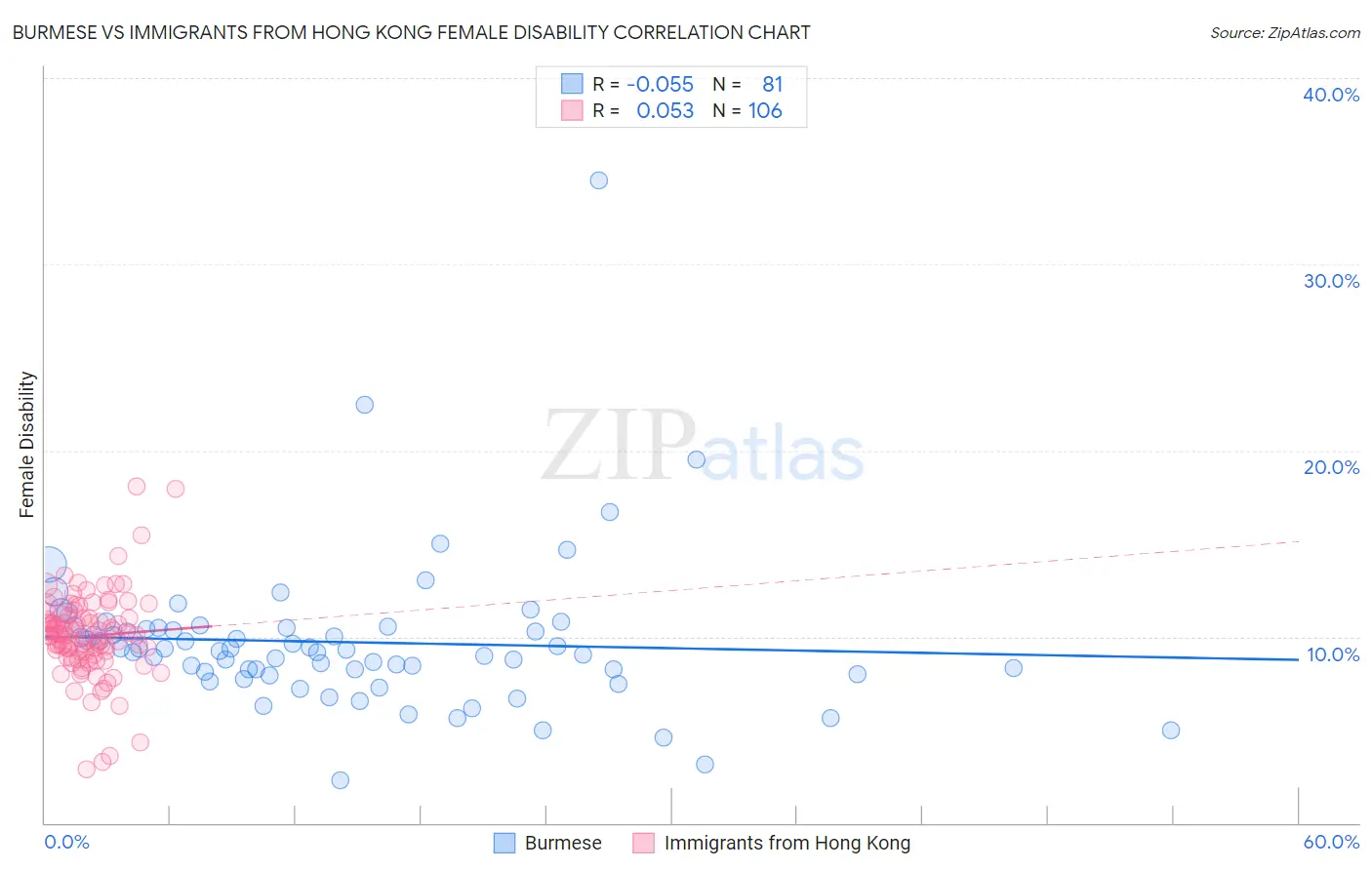Click the 40.0% y-axis label
The image size is (1372, 870).
click(x=1331, y=95)
